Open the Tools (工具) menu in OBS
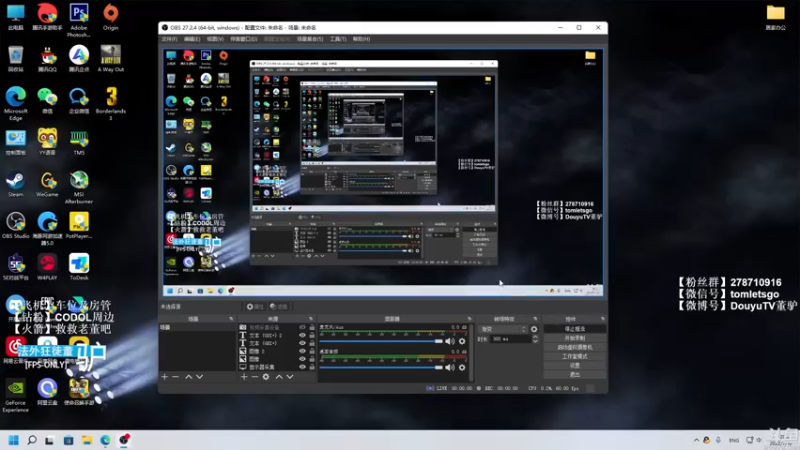Screen dimensions: 800x450 coord(338,39)
